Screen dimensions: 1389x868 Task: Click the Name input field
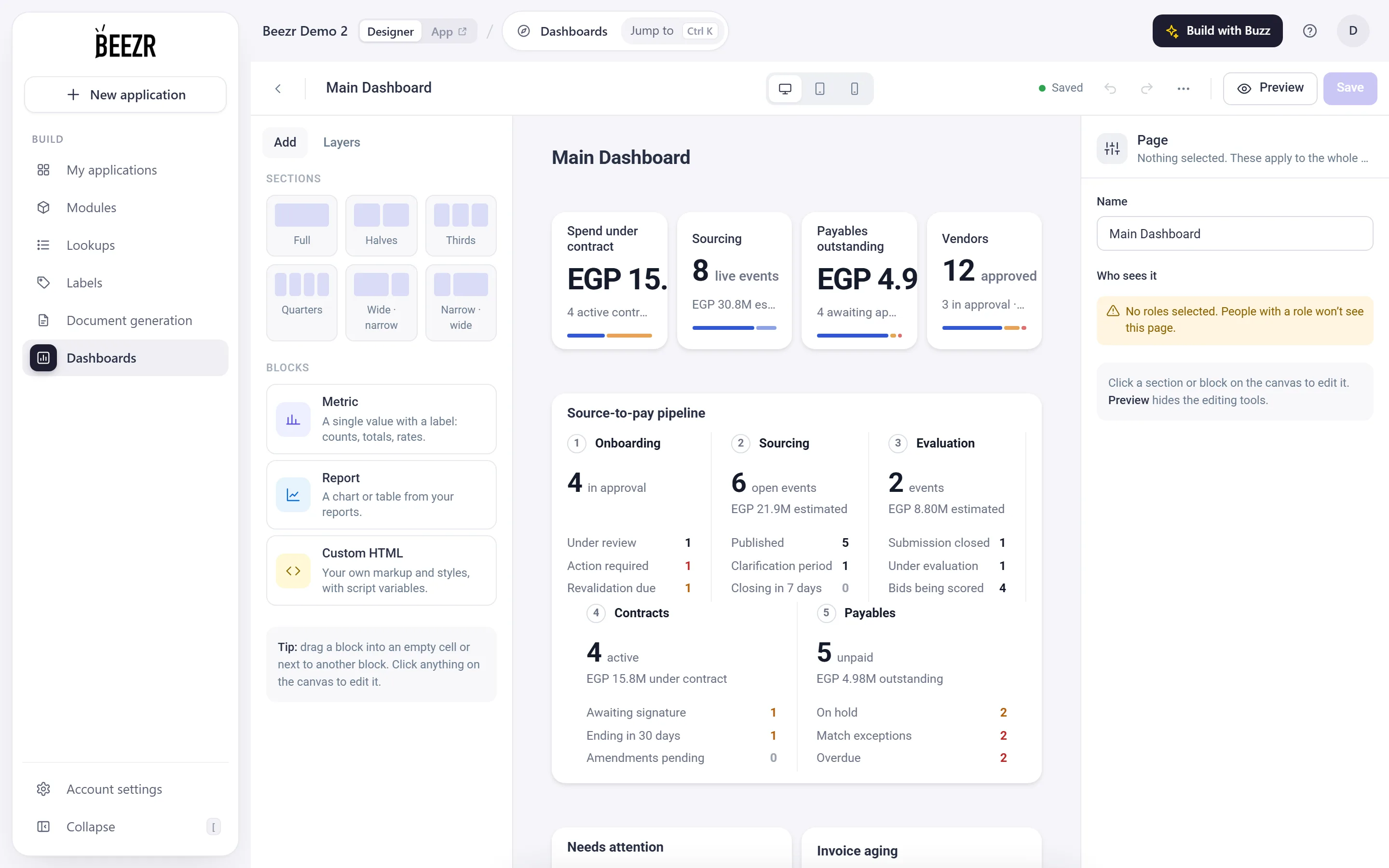tap(1235, 234)
